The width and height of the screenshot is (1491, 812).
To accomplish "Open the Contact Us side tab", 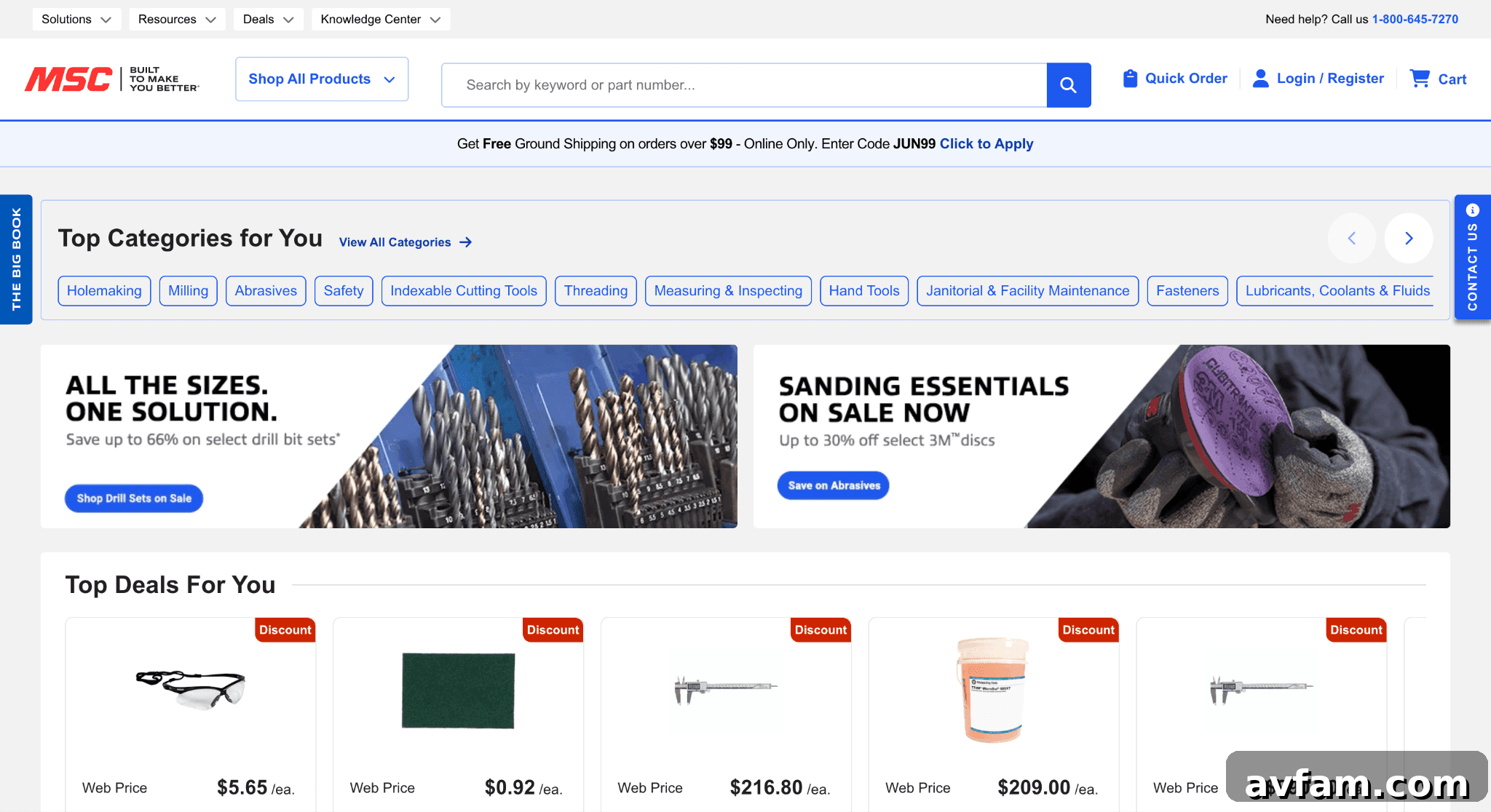I will [x=1472, y=257].
